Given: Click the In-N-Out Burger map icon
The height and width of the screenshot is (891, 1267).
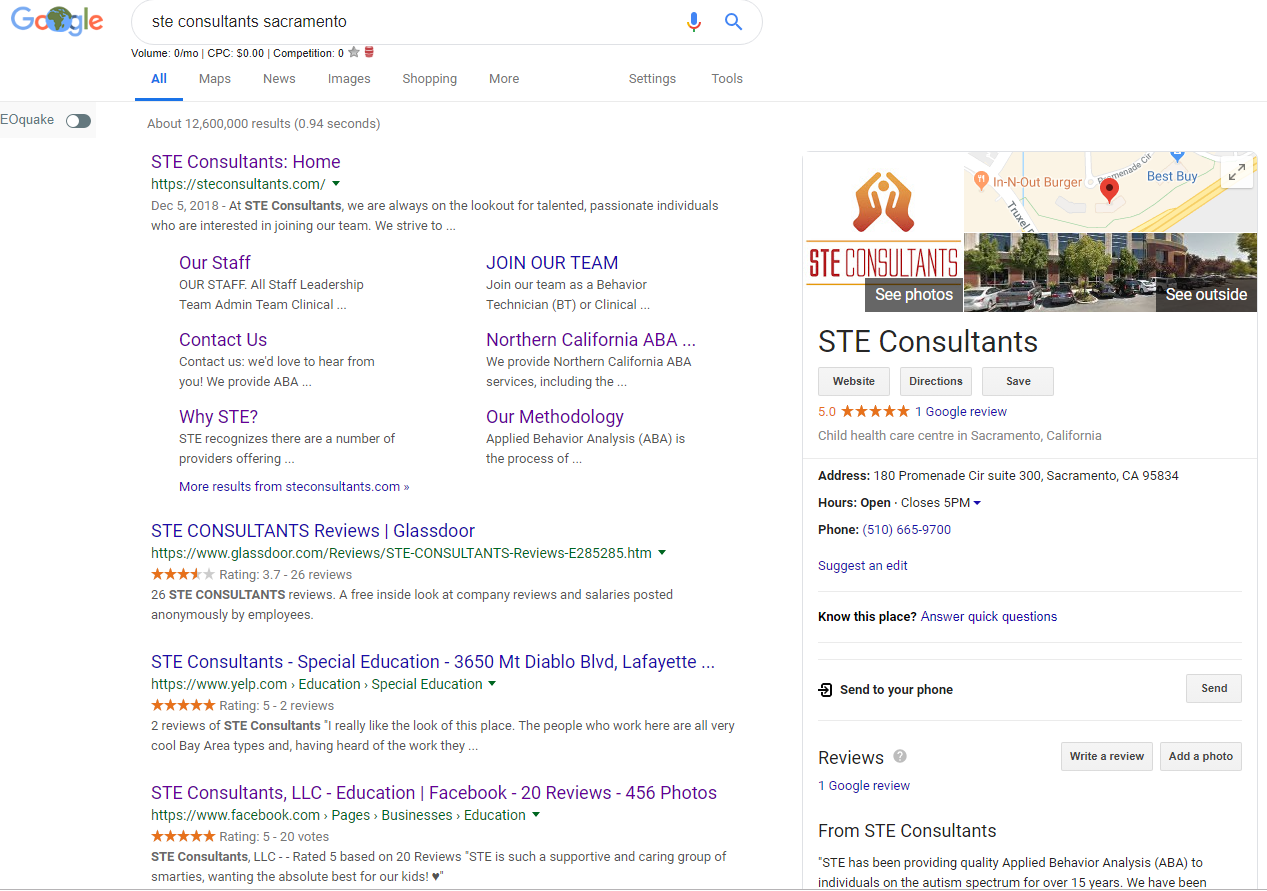Looking at the screenshot, I should [x=982, y=182].
